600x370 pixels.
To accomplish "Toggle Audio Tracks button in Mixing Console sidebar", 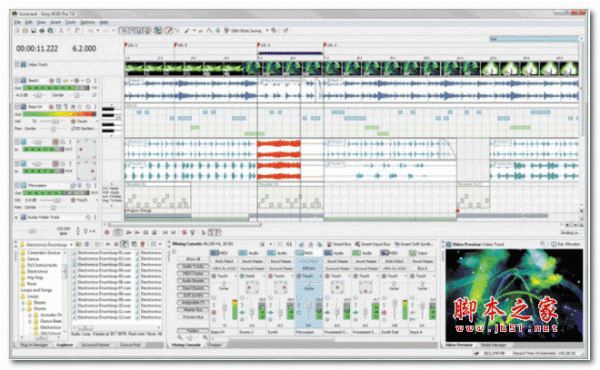I will tap(192, 266).
